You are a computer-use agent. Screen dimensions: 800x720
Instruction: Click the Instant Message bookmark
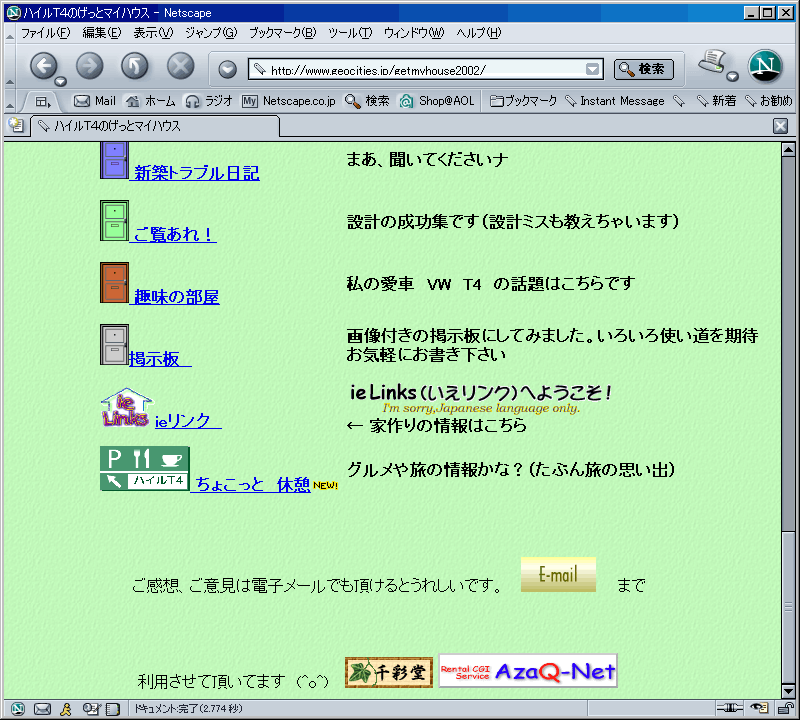coord(615,101)
